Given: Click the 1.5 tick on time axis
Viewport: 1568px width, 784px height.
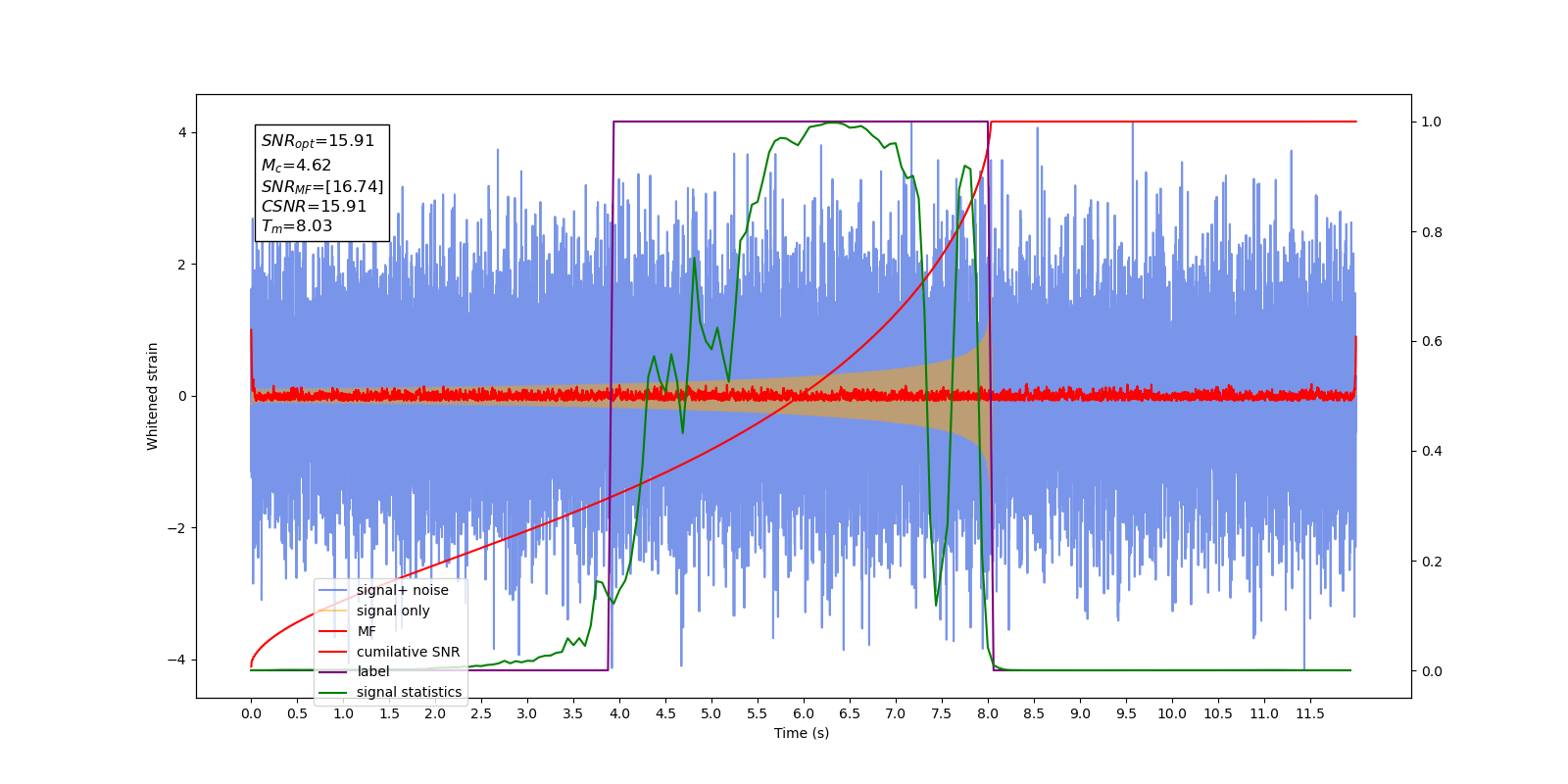Looking at the screenshot, I should [x=389, y=713].
